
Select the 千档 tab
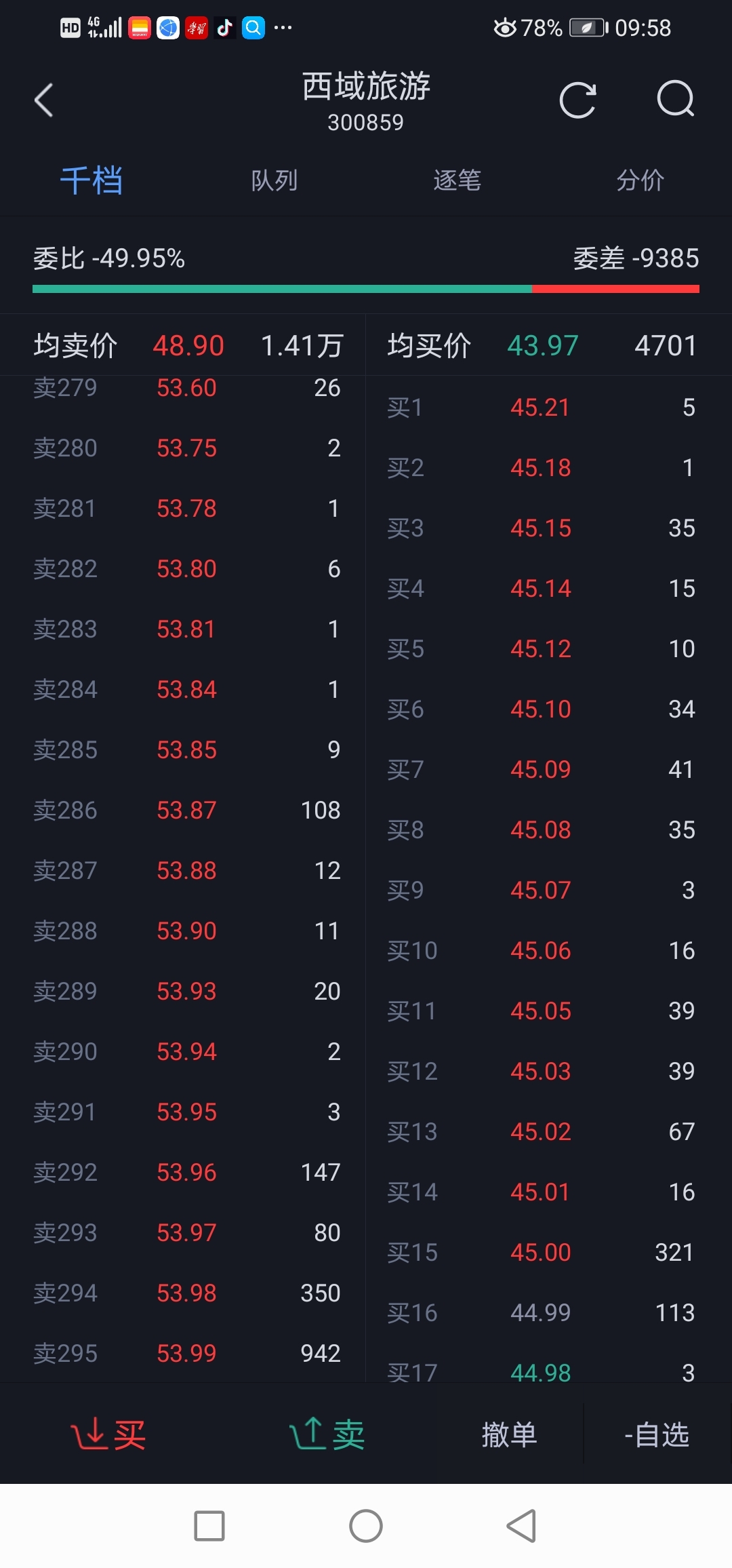(91, 180)
